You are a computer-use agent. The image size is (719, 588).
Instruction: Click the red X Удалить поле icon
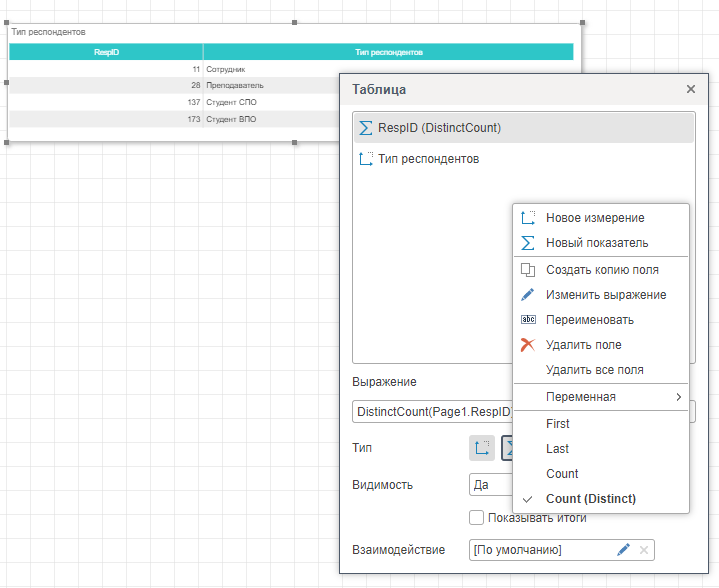point(528,345)
